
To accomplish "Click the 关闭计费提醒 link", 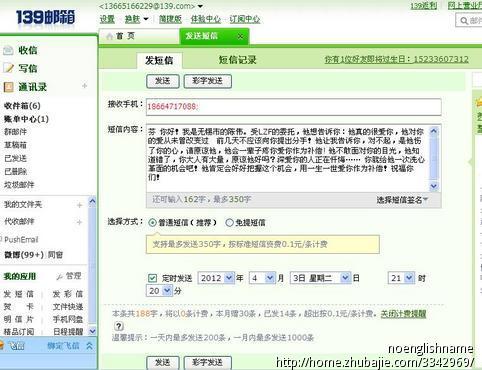I will point(403,314).
